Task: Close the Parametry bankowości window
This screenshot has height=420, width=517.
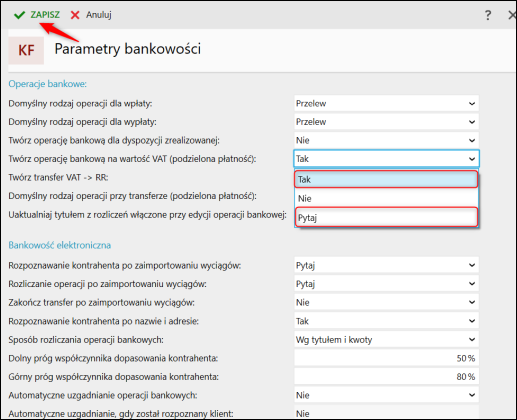Action: point(512,15)
